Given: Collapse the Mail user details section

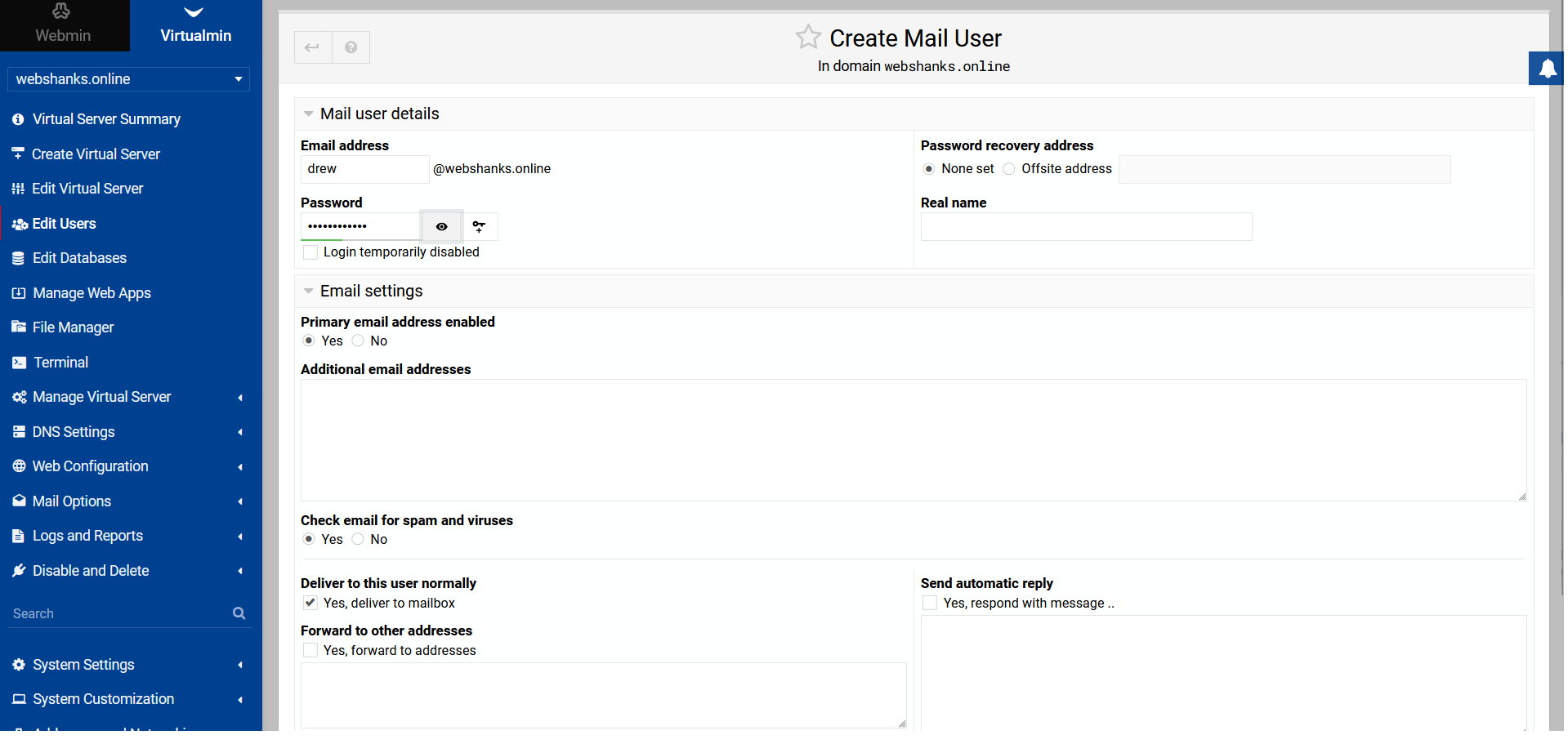Looking at the screenshot, I should pos(309,114).
